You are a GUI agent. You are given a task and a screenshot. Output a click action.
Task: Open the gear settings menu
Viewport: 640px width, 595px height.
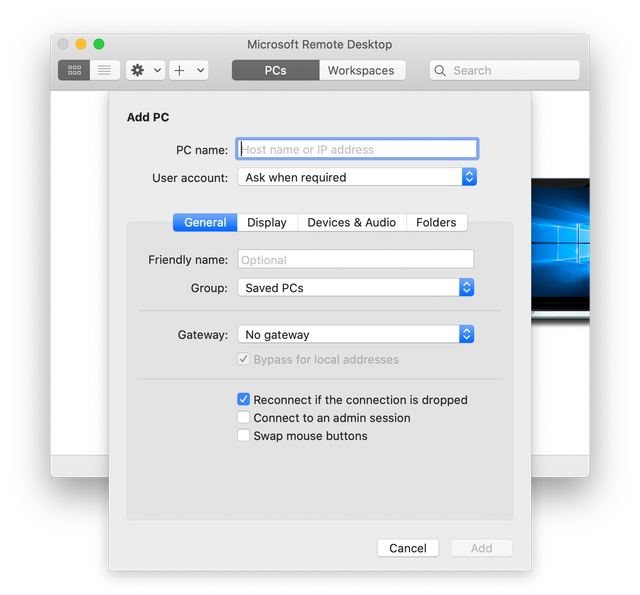[x=139, y=70]
